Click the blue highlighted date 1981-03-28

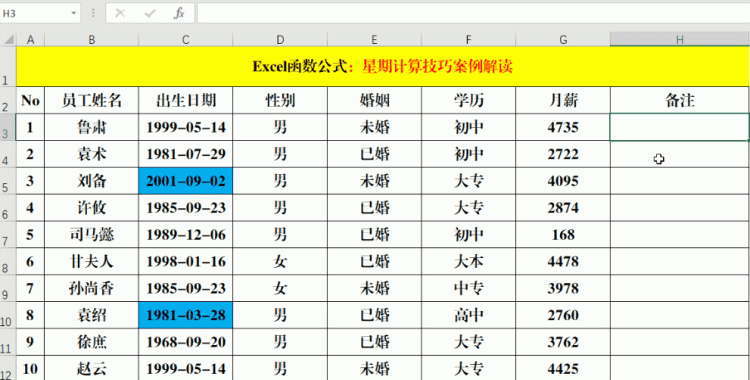click(186, 315)
